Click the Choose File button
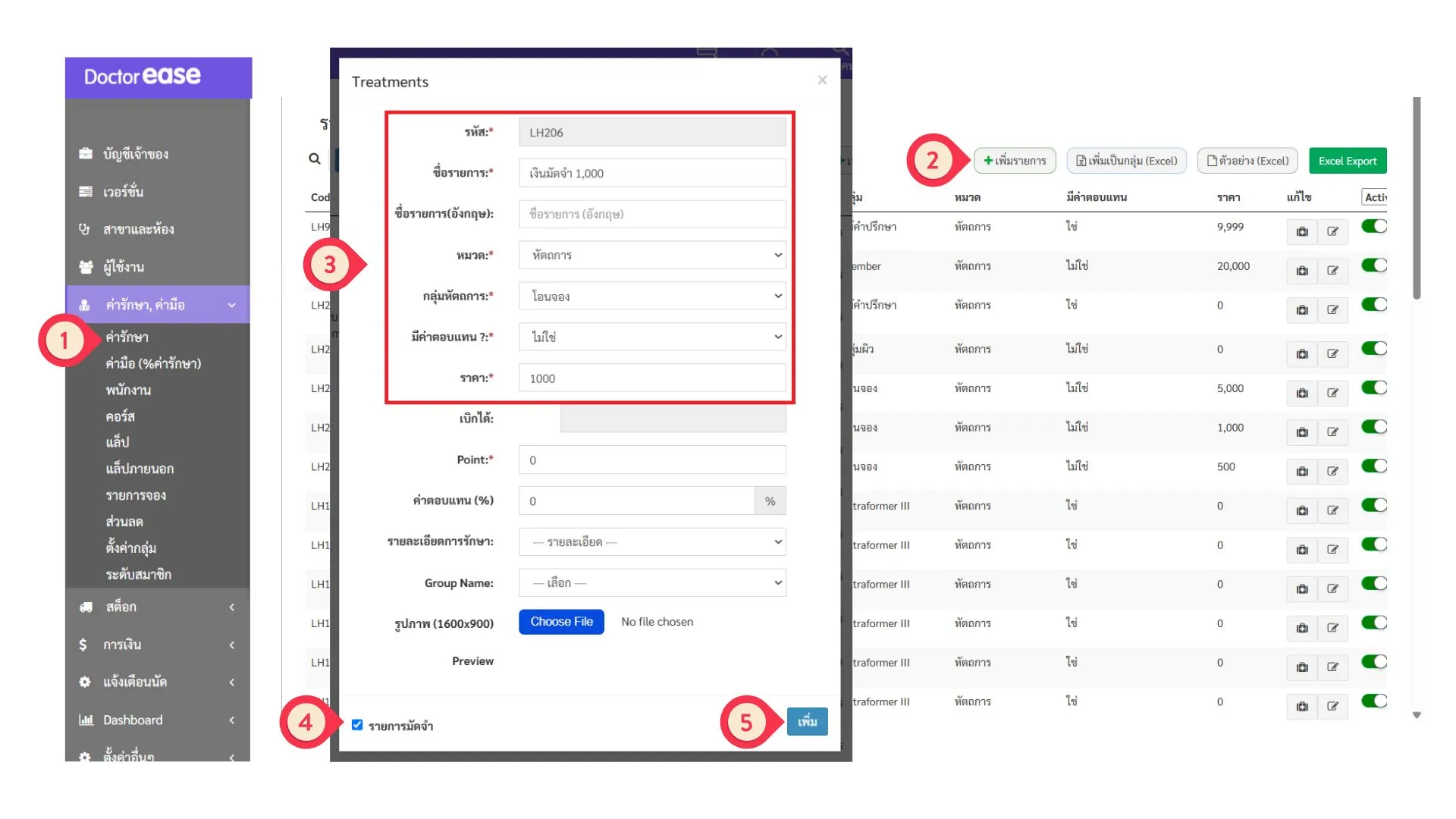This screenshot has width=1456, height=819. pos(561,622)
